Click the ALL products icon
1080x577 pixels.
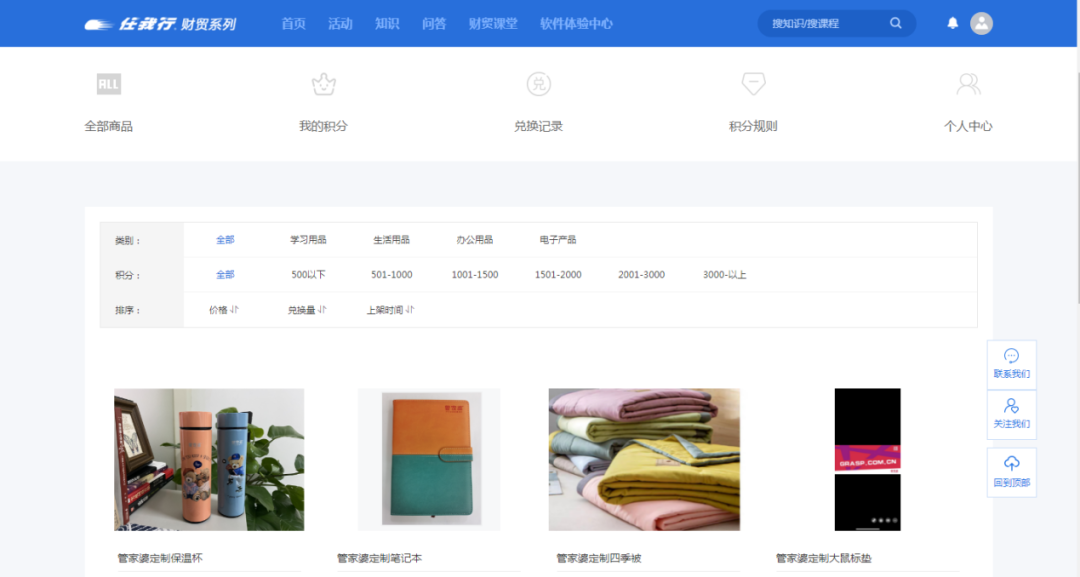(x=108, y=85)
